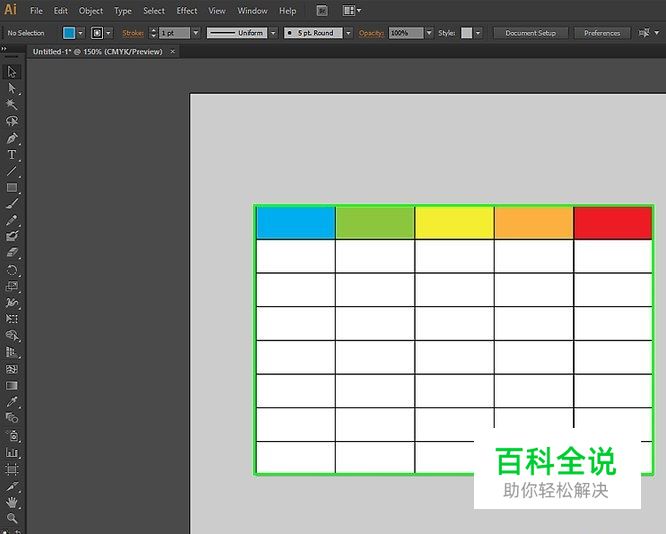
Task: Choose the Blob Brush tool
Action: [x=12, y=236]
